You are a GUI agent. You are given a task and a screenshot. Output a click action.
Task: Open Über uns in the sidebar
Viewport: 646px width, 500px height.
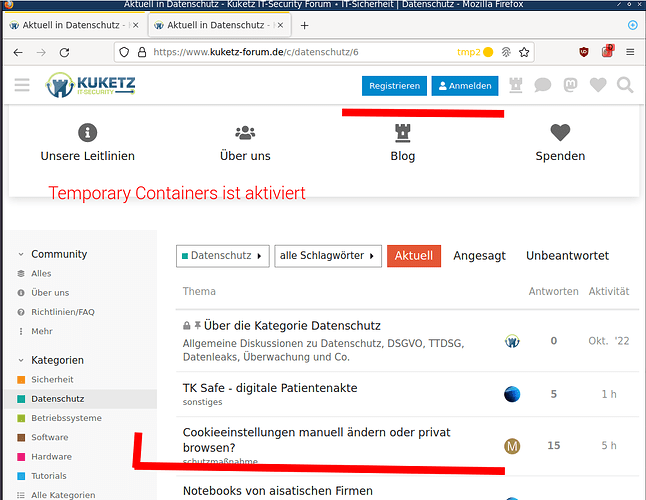[50, 293]
